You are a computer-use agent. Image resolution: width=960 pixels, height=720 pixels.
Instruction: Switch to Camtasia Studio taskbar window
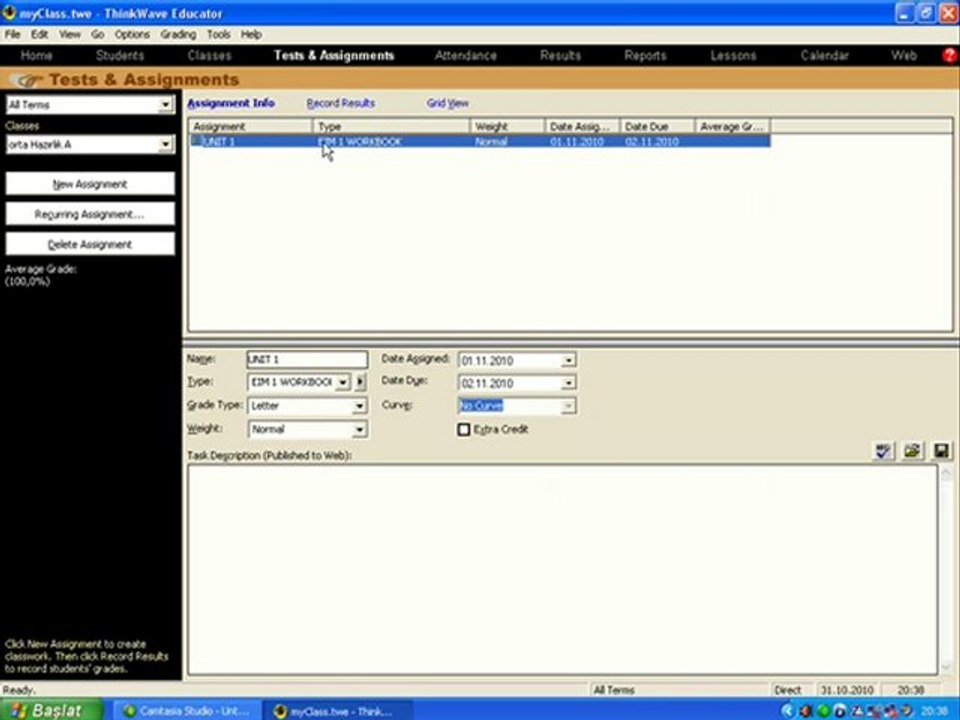[x=187, y=711]
